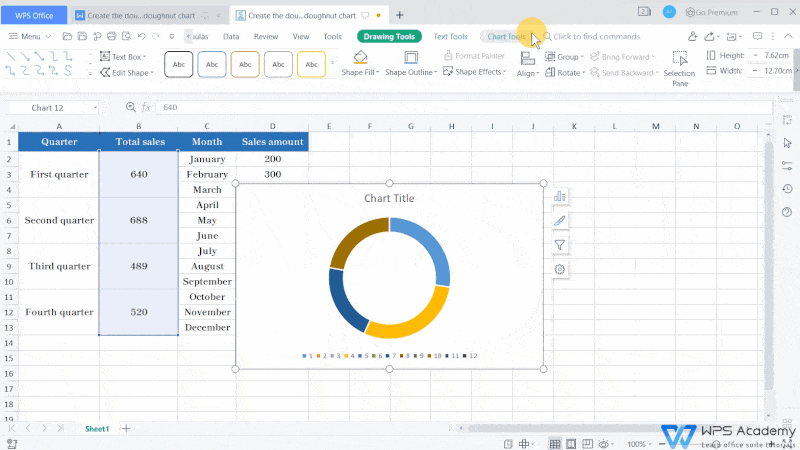Open the history icon in right sidebar
The height and width of the screenshot is (450, 800).
click(787, 189)
